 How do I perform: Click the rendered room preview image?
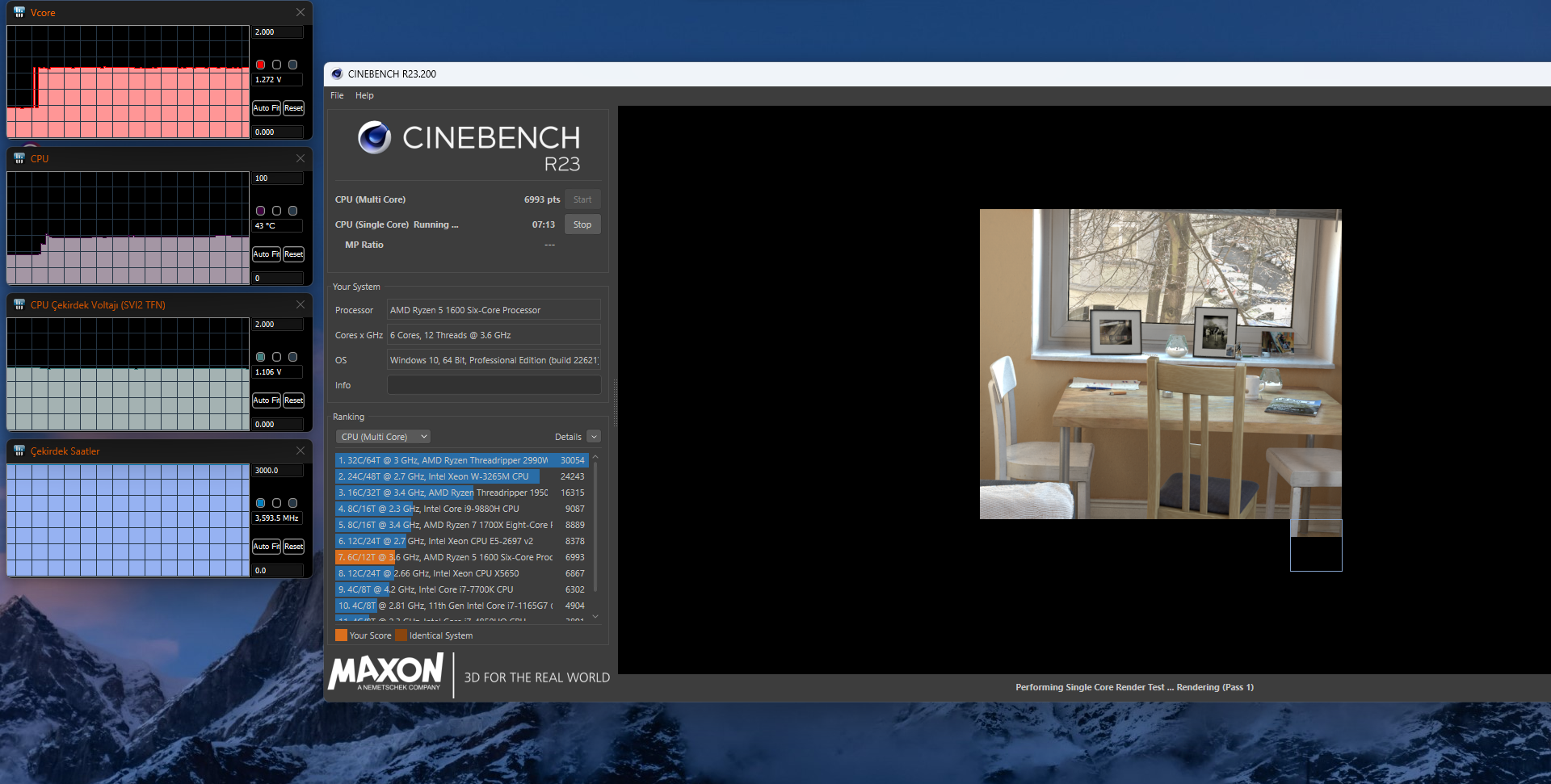tap(1160, 364)
